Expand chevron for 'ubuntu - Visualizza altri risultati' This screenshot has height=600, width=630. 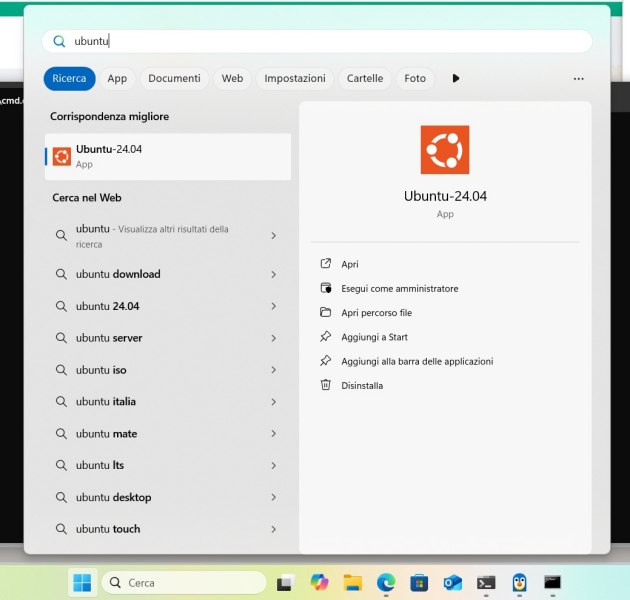click(274, 235)
